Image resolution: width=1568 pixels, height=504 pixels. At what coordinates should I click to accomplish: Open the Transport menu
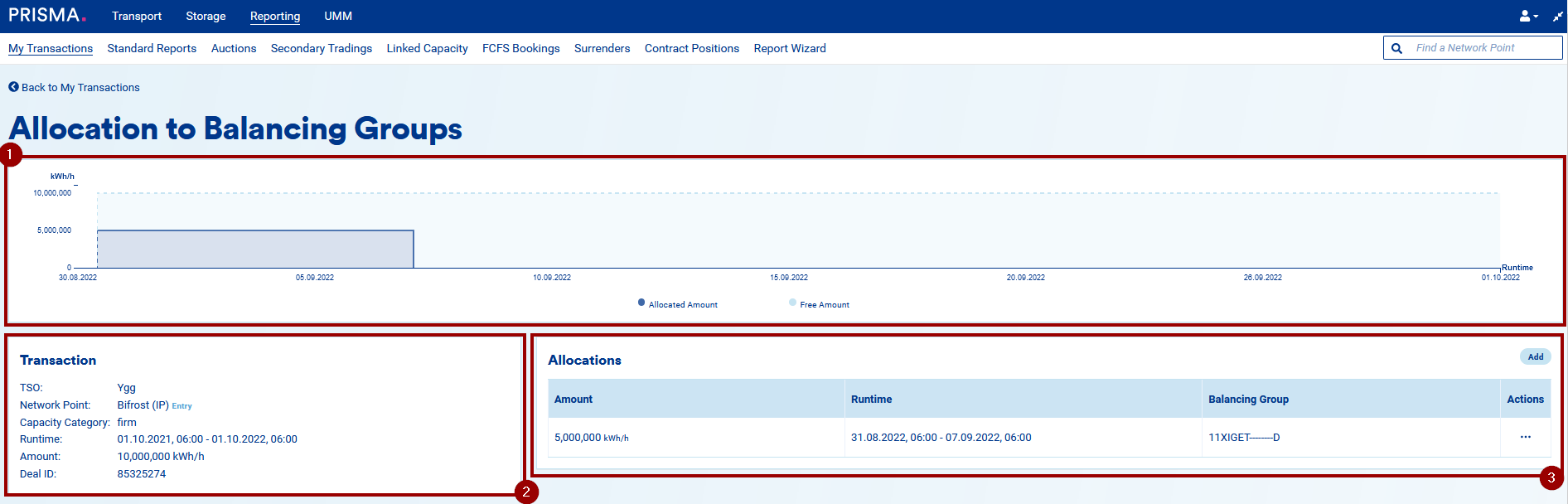tap(137, 16)
